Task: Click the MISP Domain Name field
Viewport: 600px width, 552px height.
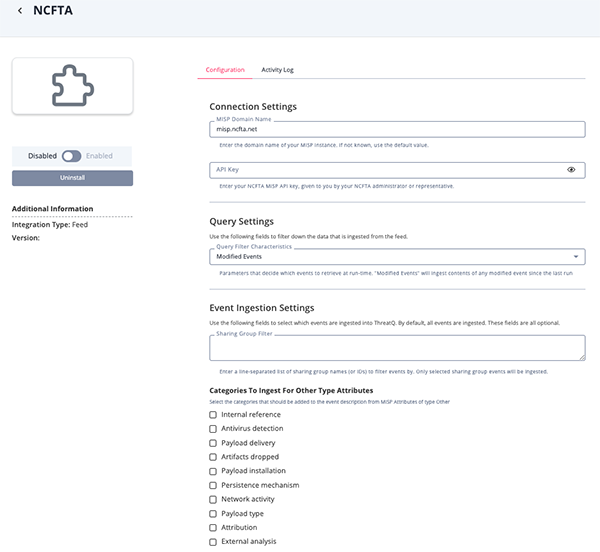Action: [397, 129]
